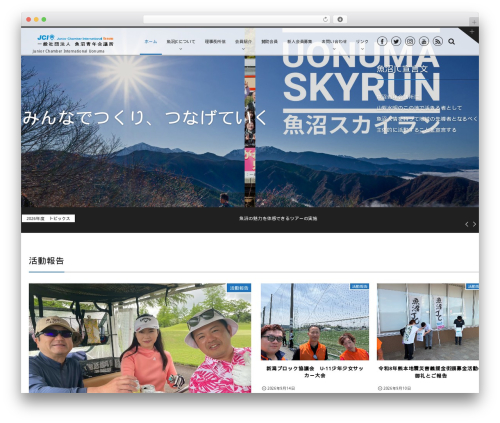This screenshot has height=423, width=500.
Task: Open the 新入会員募集 menu item
Action: point(299,42)
